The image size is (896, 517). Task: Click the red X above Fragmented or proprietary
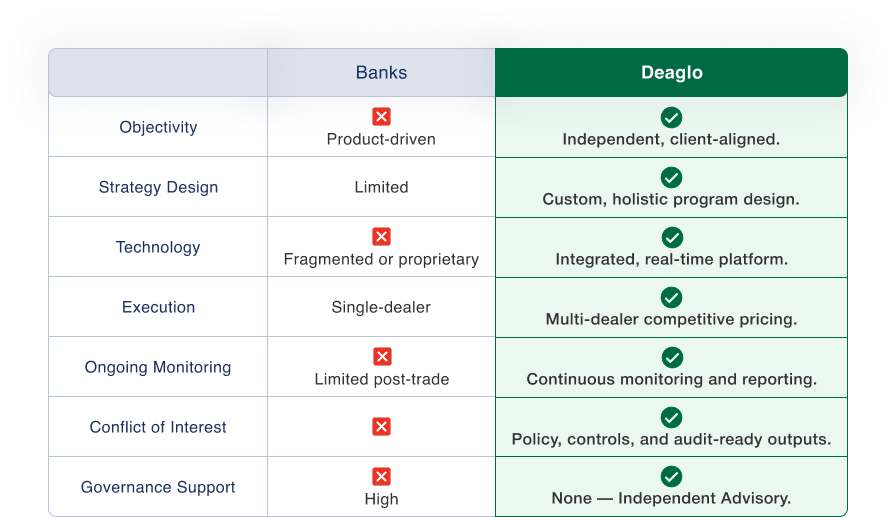381,237
